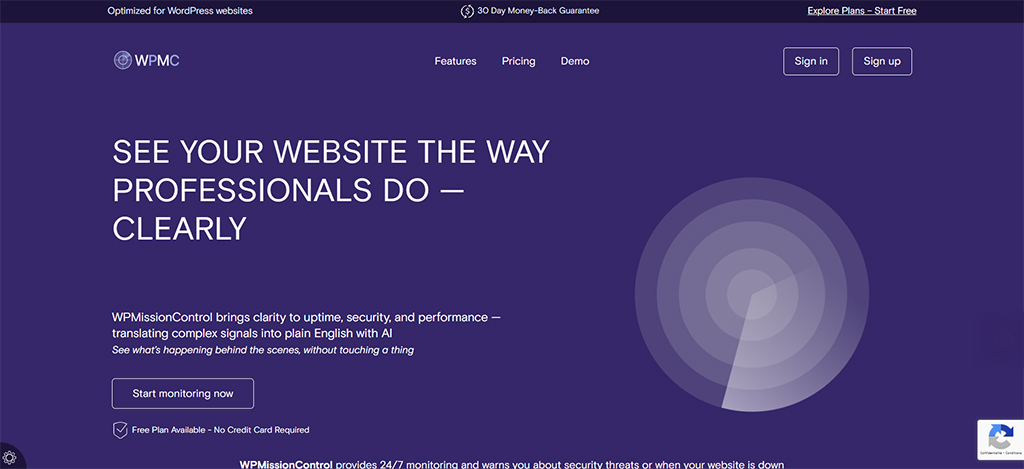Click the shield checkmark icon
Image resolution: width=1024 pixels, height=469 pixels.
coord(120,430)
